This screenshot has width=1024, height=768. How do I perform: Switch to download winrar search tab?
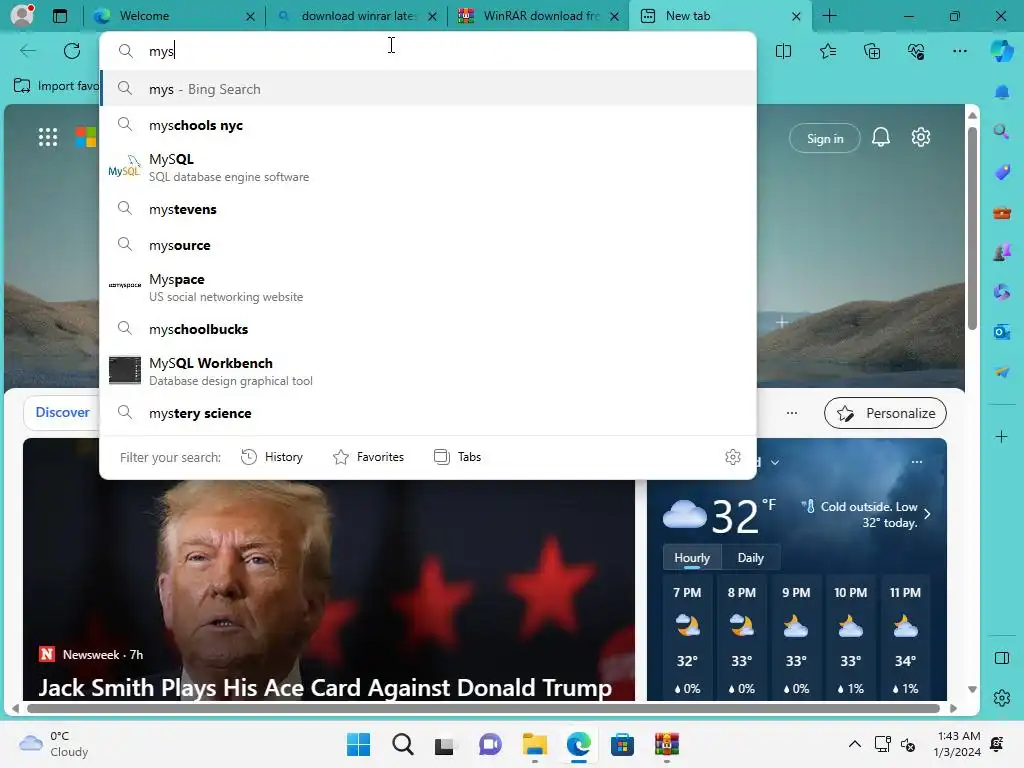coord(357,16)
